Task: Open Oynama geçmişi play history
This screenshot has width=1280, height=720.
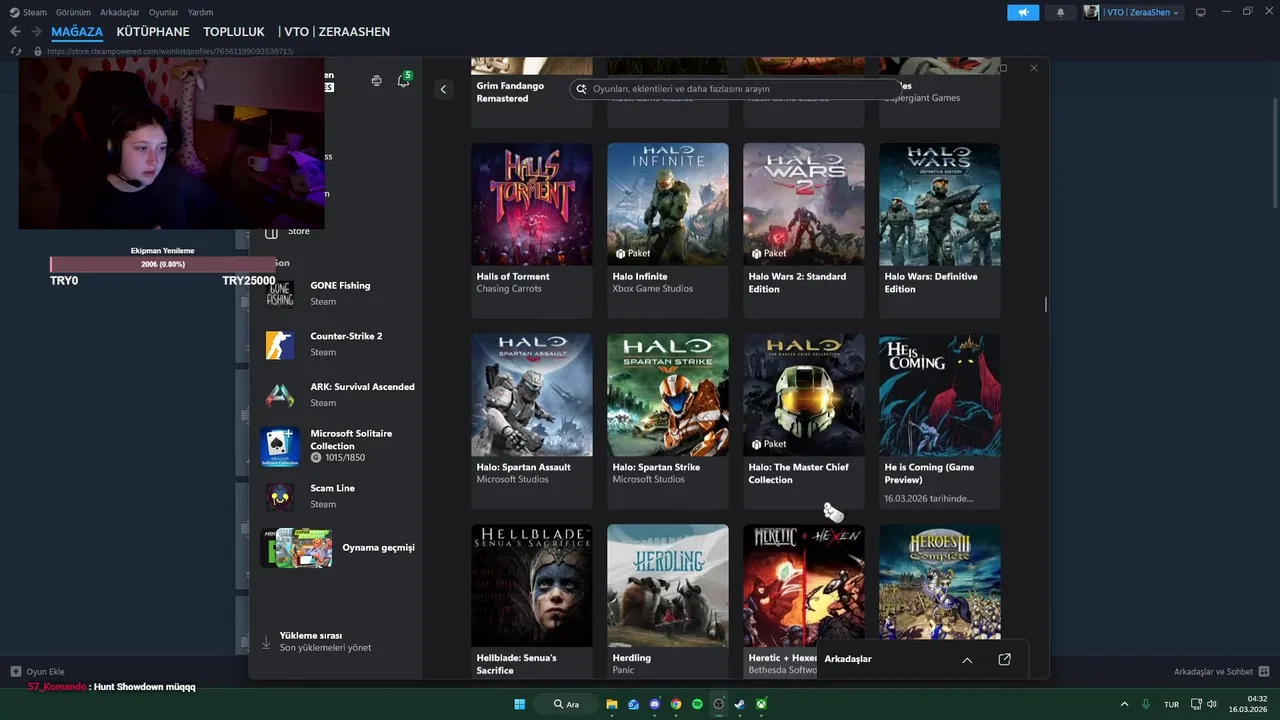Action: coord(338,548)
